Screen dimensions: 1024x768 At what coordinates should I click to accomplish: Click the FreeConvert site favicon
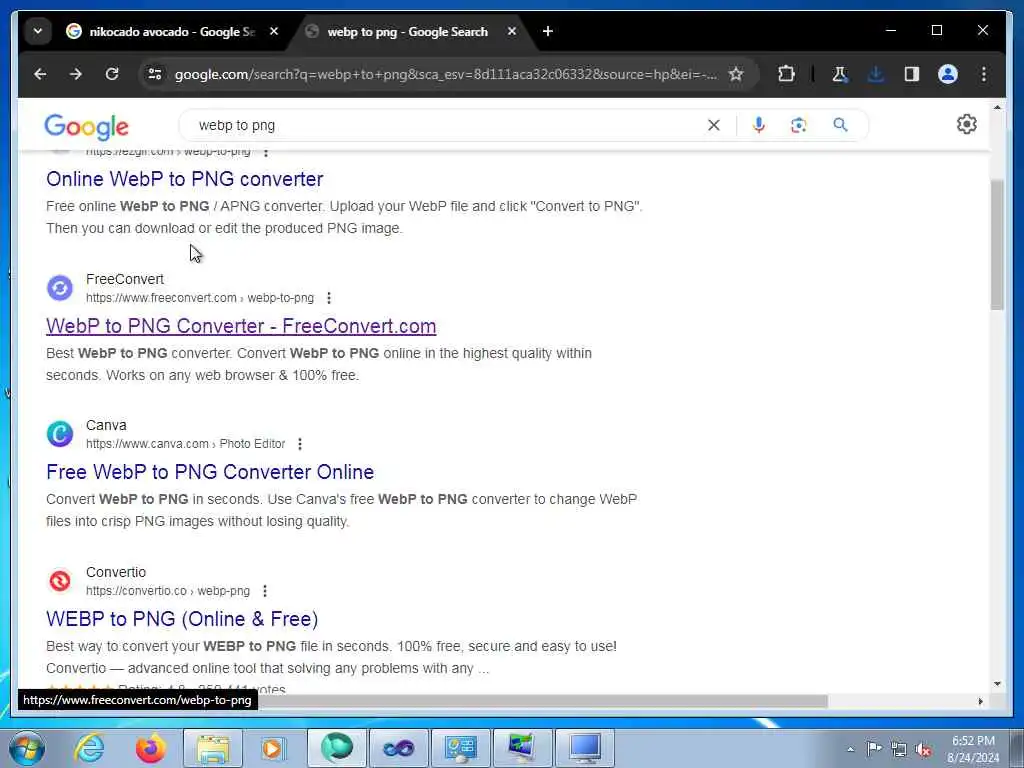pos(59,288)
